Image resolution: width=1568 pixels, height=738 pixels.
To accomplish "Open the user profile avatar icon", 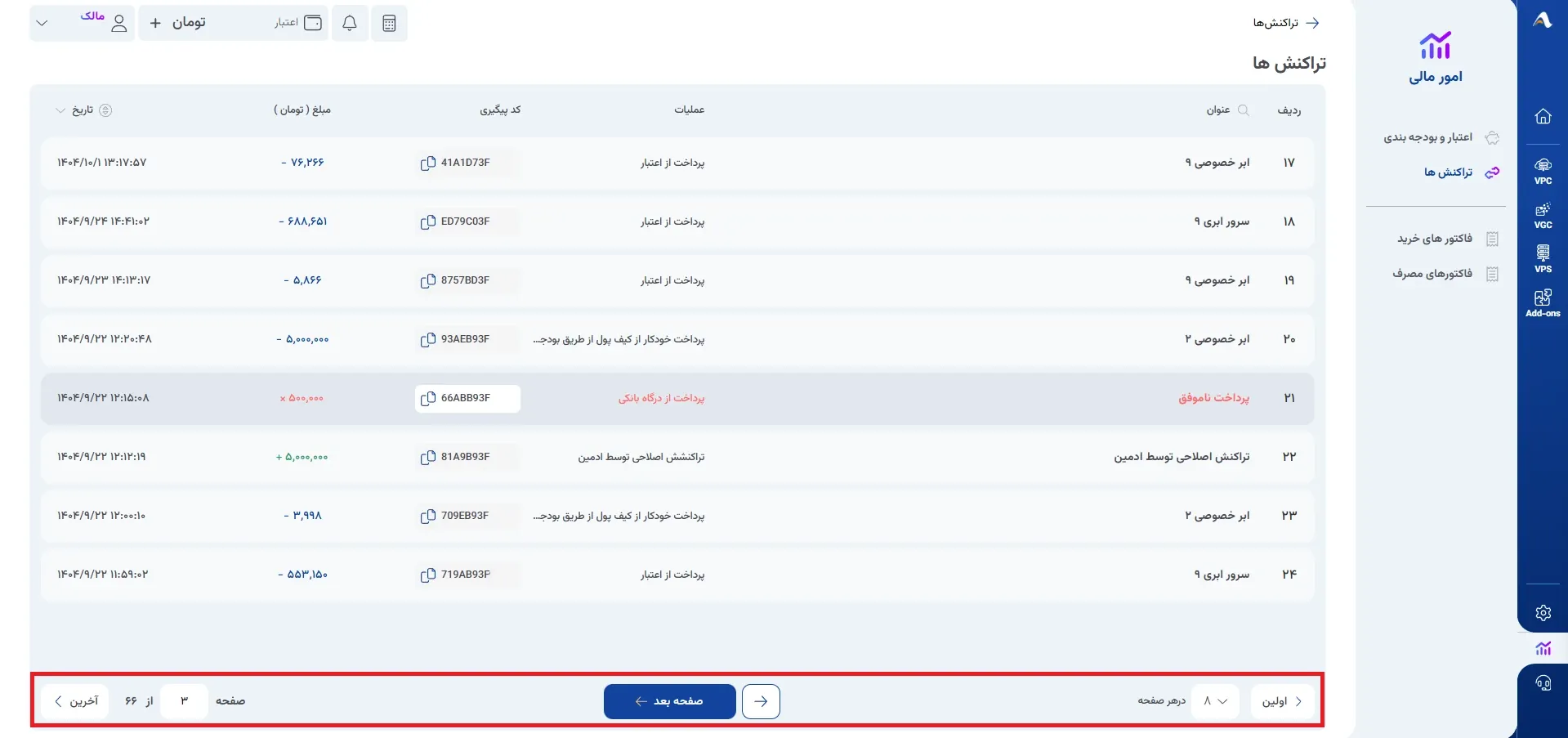I will (119, 23).
